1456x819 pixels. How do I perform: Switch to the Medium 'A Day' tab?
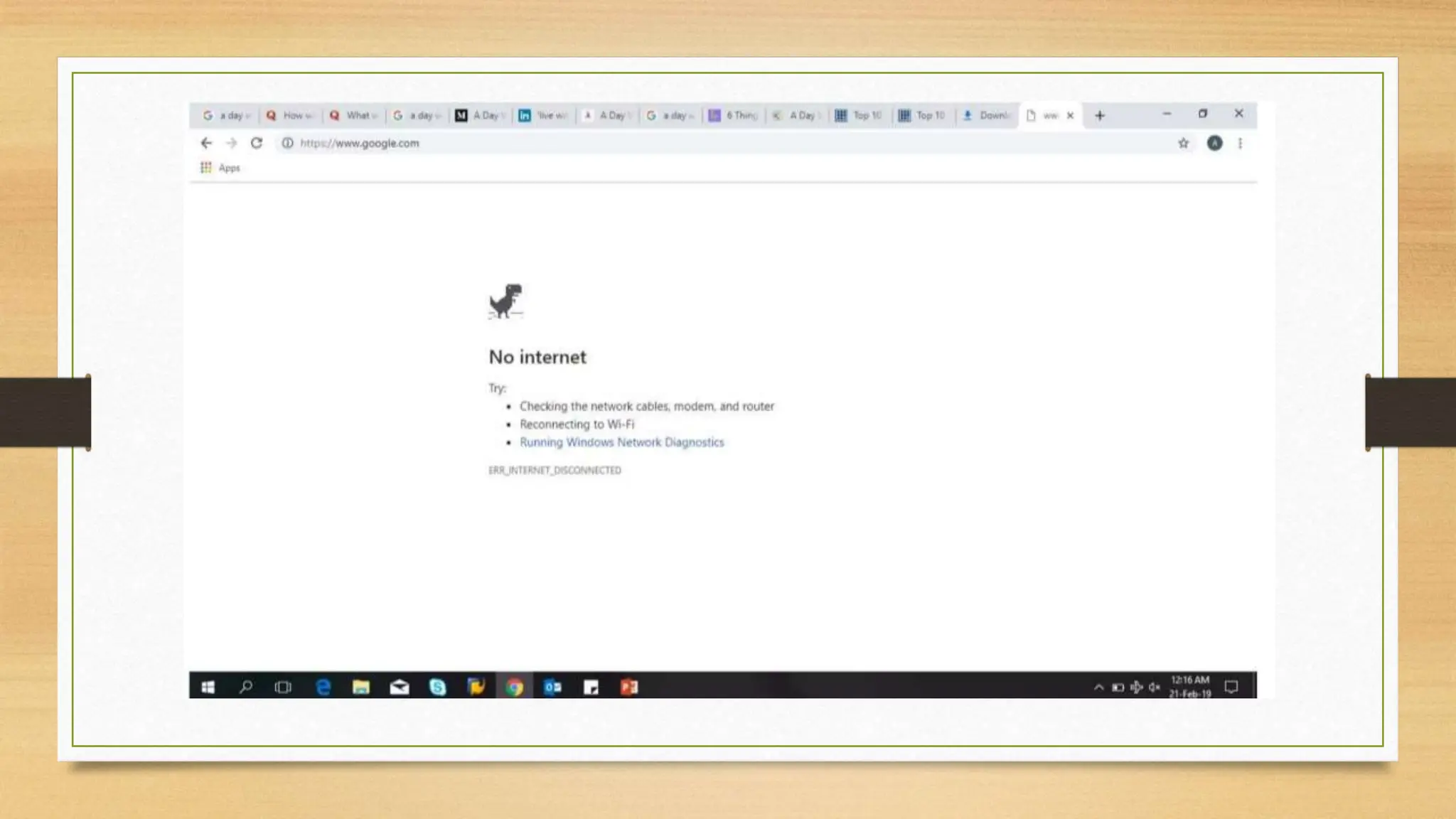click(480, 115)
